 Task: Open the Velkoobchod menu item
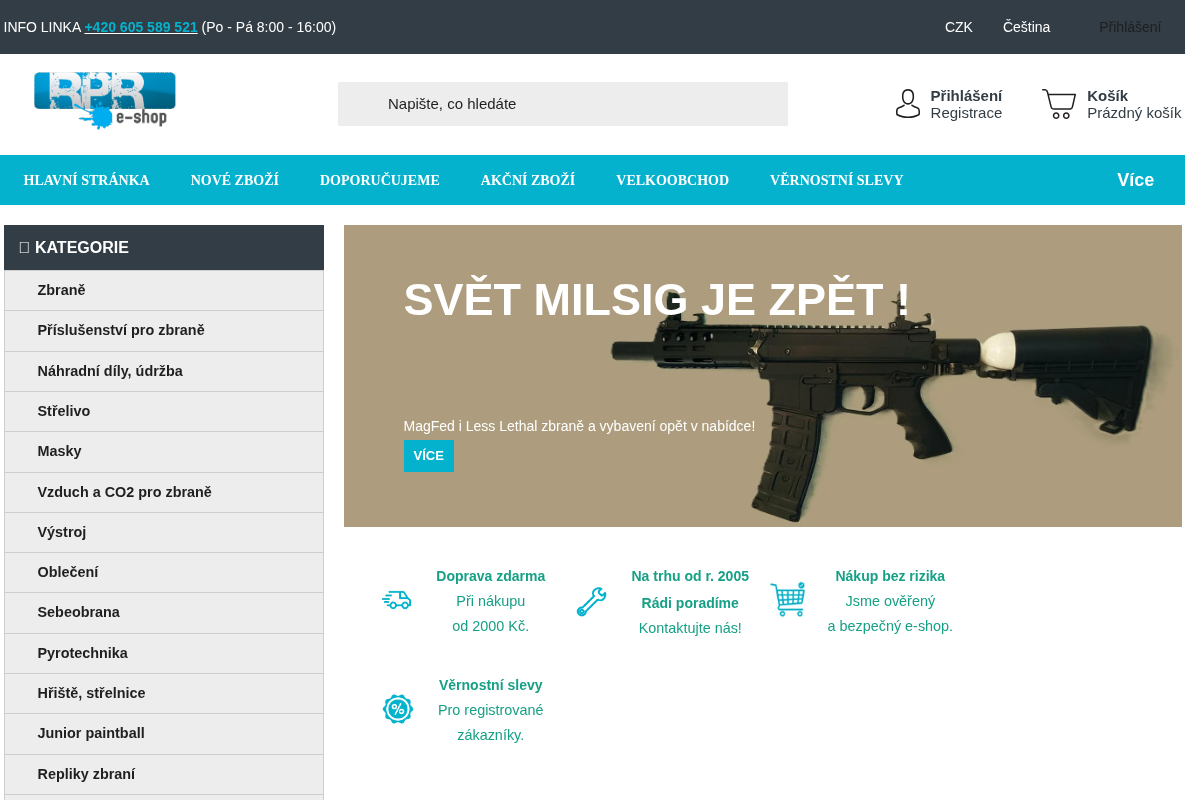tap(672, 180)
